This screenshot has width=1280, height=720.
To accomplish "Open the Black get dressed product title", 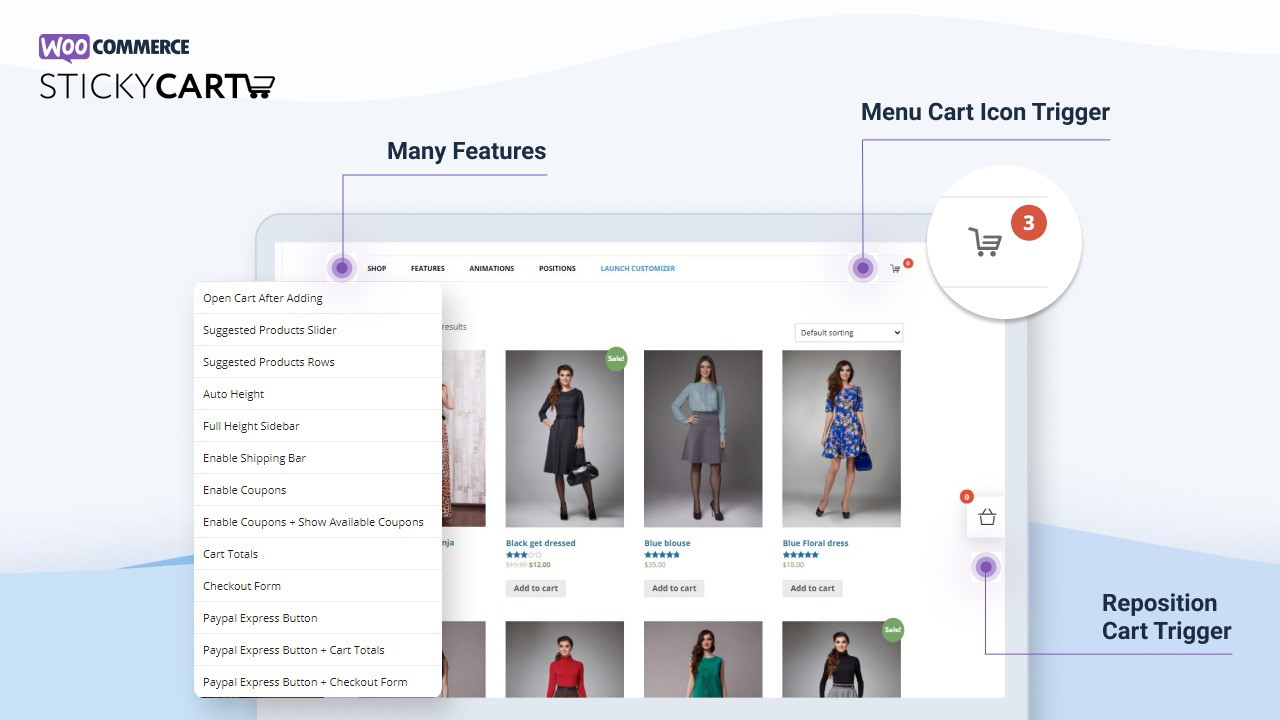I will coord(541,543).
